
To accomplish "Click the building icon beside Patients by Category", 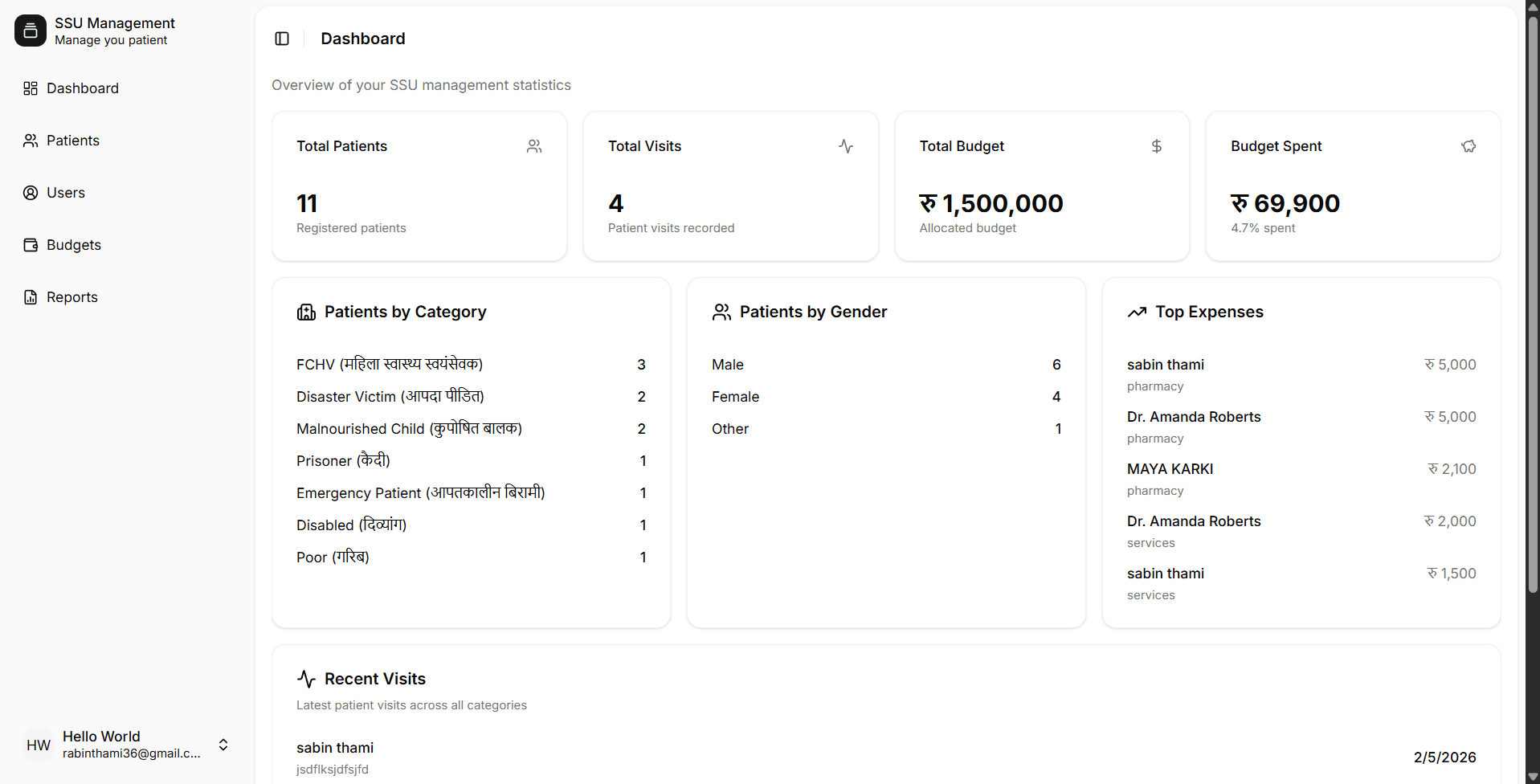I will pos(306,312).
